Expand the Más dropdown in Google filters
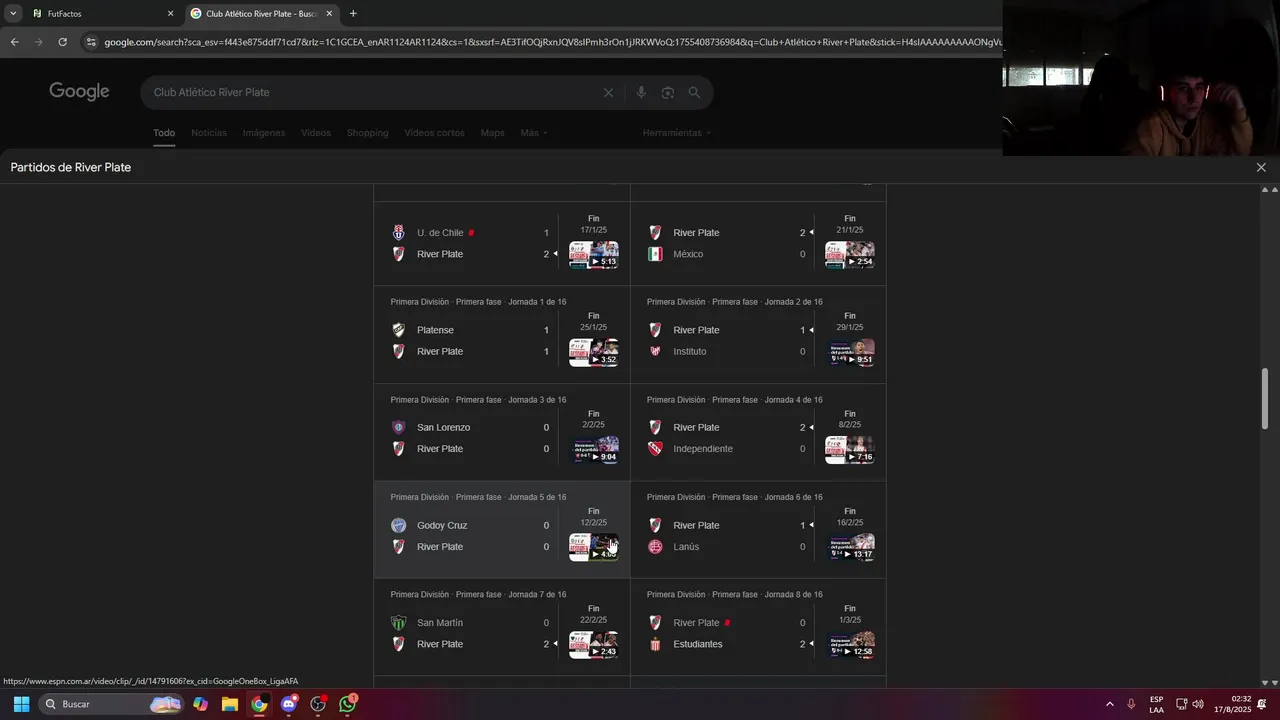 (x=534, y=133)
